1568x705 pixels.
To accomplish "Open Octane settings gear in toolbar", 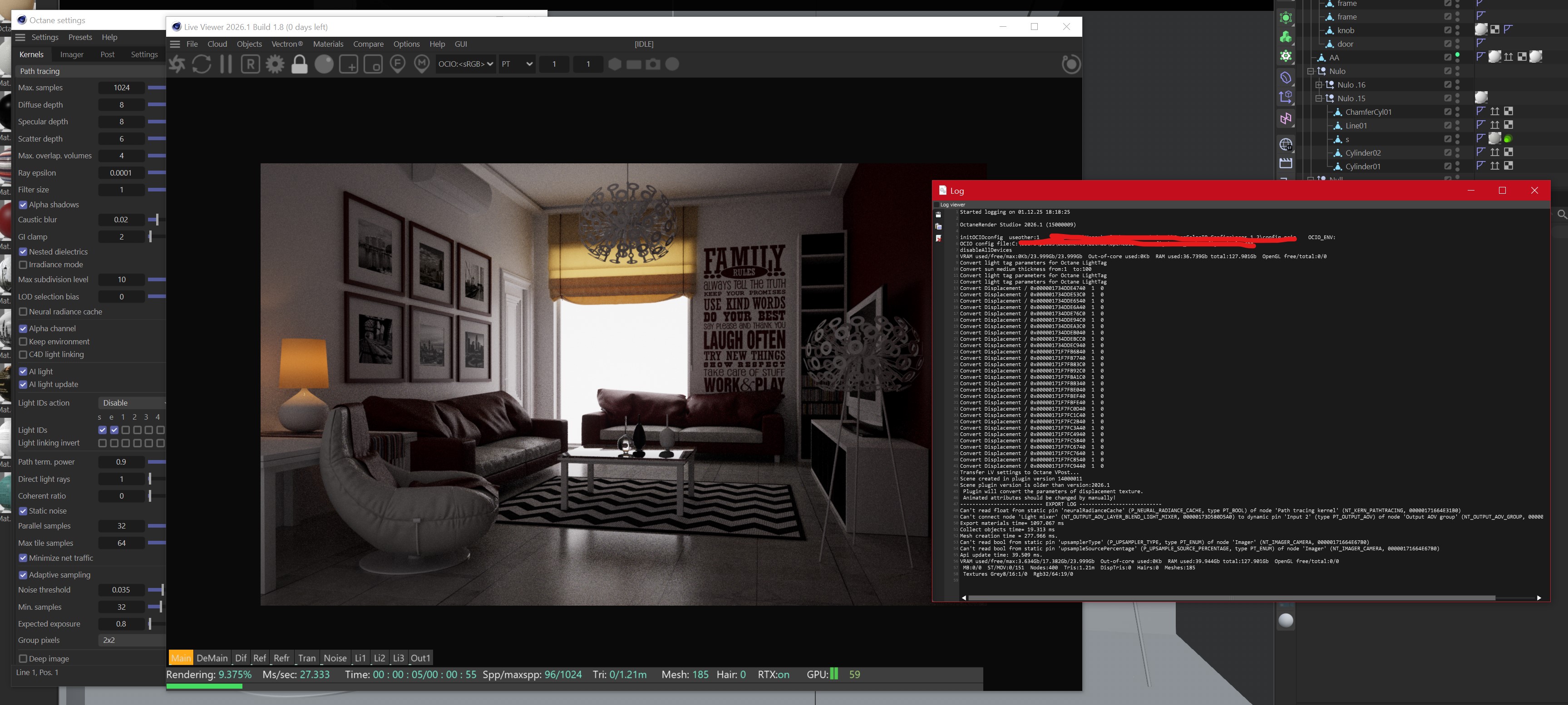I will [x=275, y=64].
